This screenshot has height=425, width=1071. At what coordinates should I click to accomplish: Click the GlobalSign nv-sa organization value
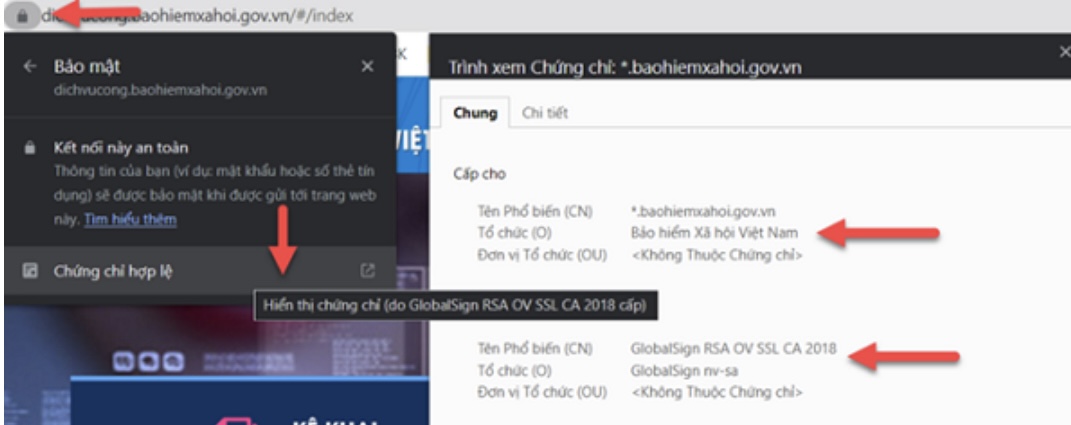684,371
